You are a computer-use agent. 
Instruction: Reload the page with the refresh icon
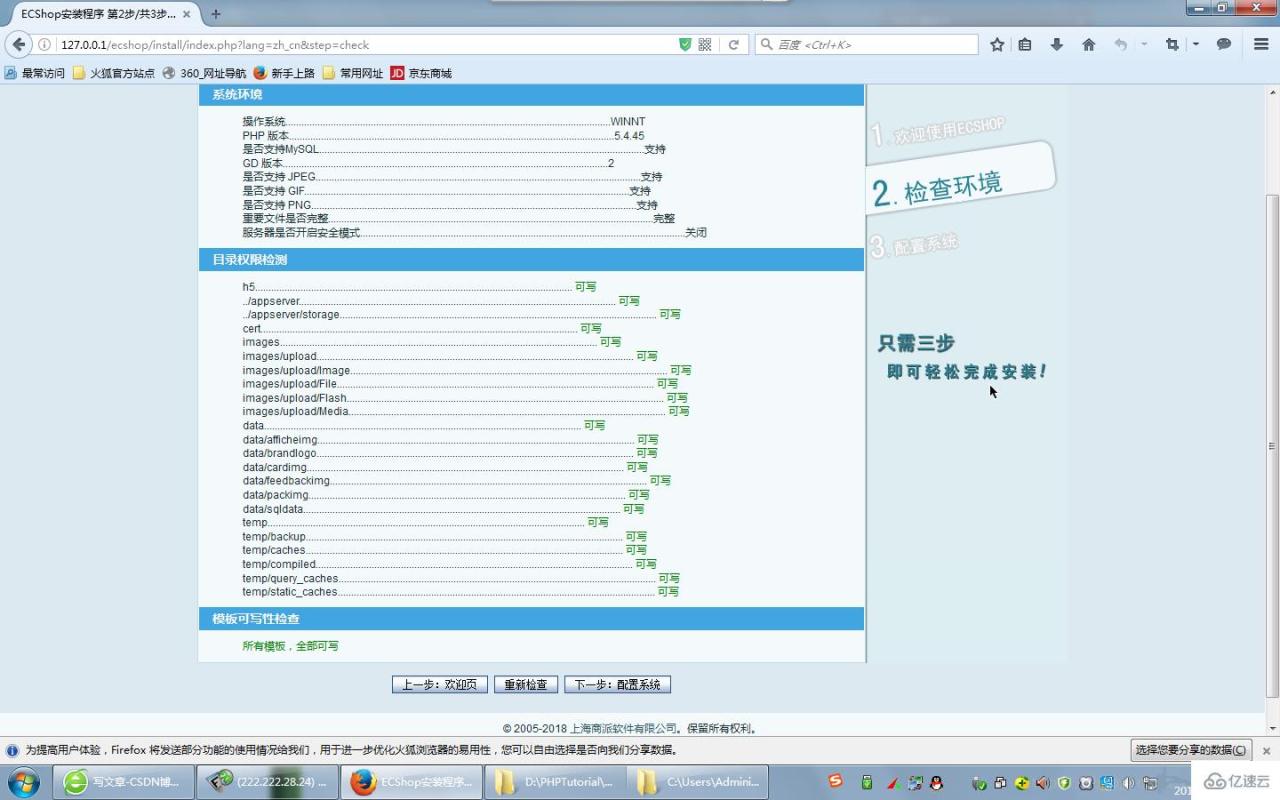733,45
